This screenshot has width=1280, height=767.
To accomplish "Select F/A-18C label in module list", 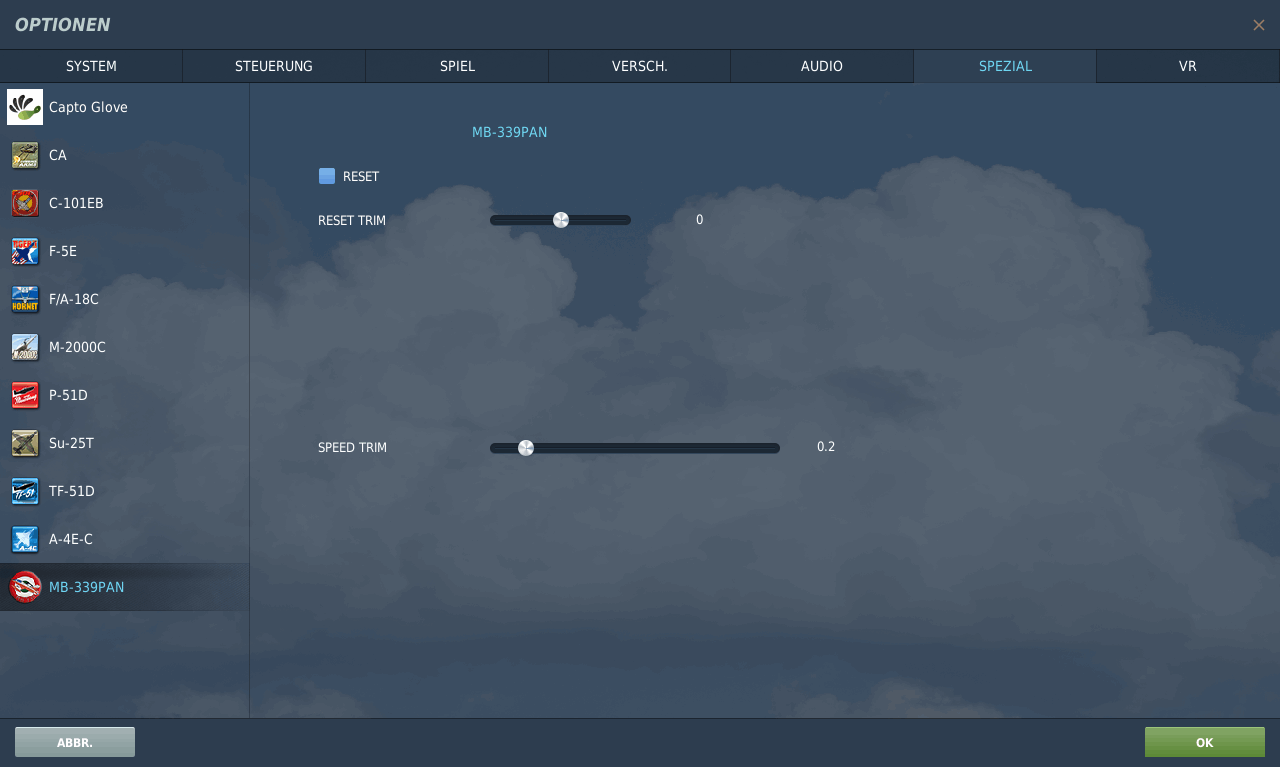I will [74, 299].
